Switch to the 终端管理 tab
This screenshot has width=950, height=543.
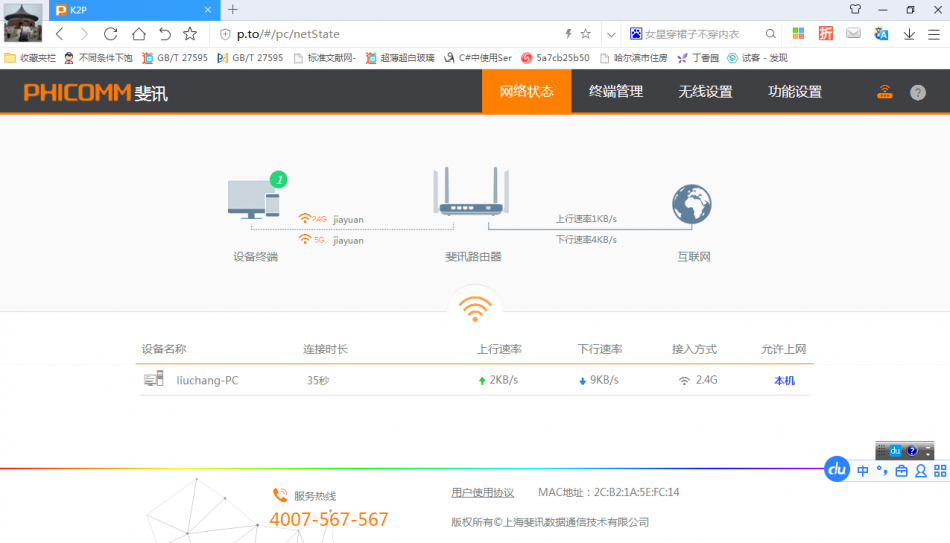point(616,92)
